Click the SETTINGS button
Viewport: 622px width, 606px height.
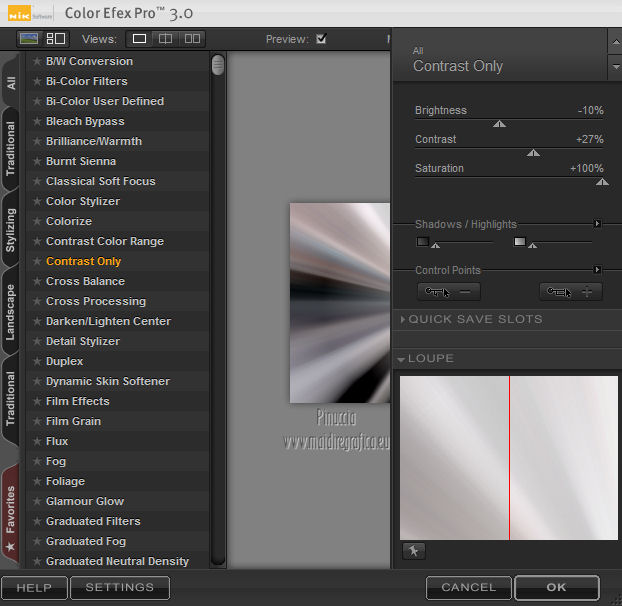tap(120, 587)
